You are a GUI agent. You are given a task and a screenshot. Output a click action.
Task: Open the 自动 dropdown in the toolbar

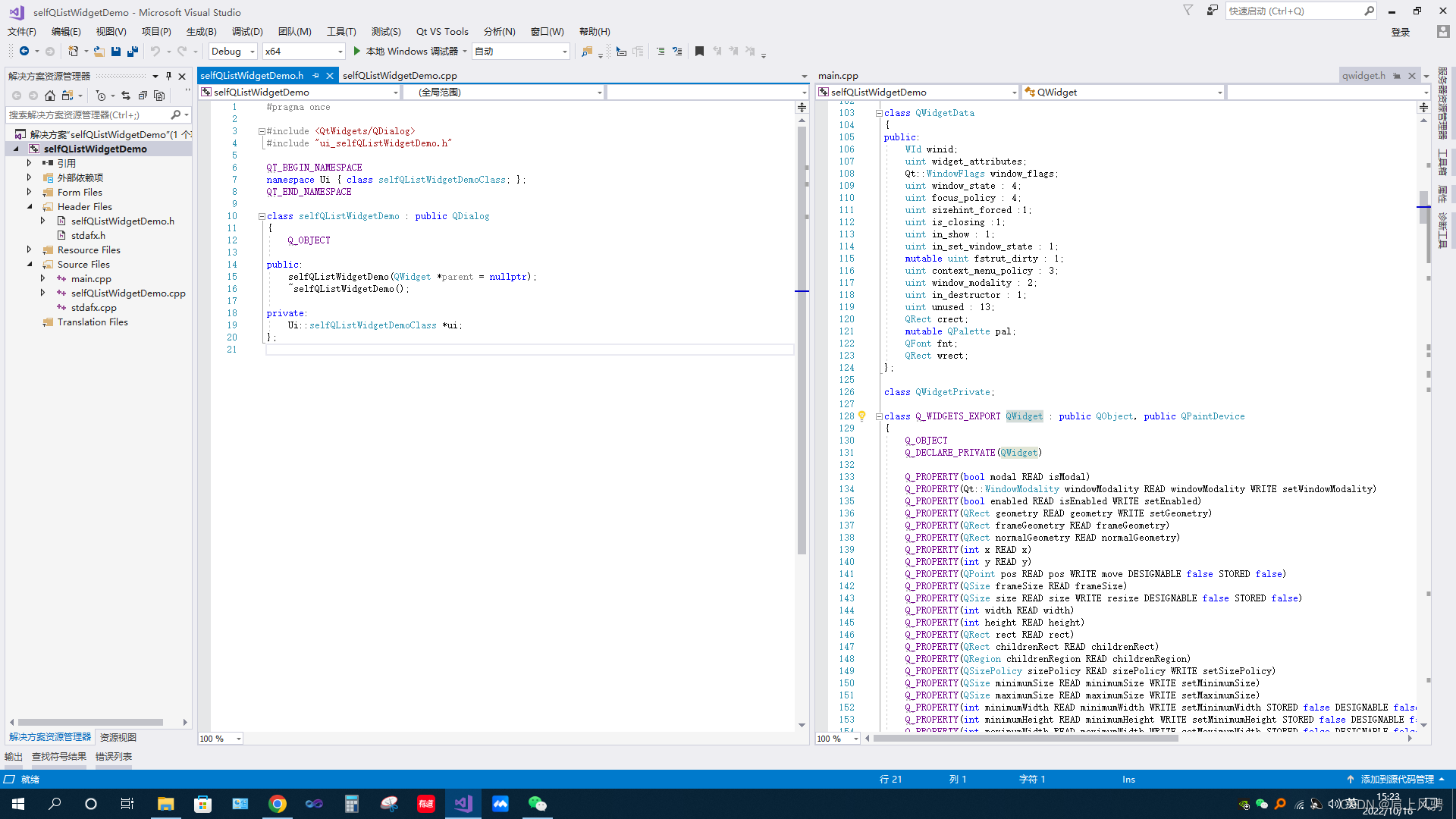(x=521, y=51)
